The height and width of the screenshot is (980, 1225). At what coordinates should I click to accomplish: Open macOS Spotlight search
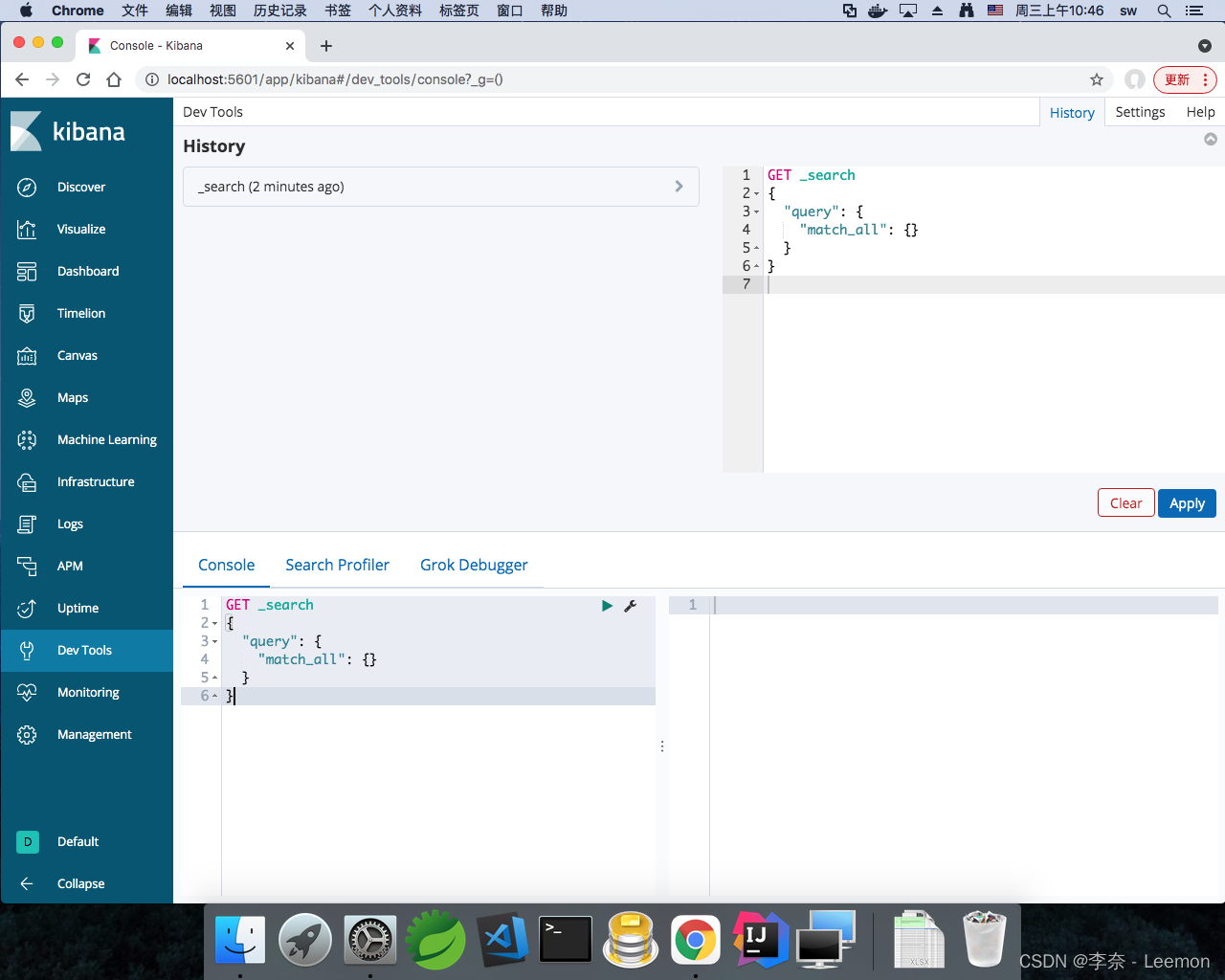click(1164, 11)
